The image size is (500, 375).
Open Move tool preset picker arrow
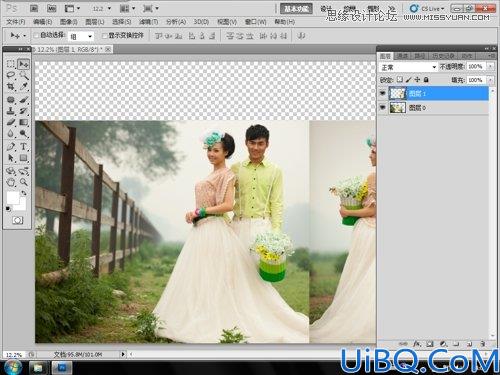click(x=25, y=36)
